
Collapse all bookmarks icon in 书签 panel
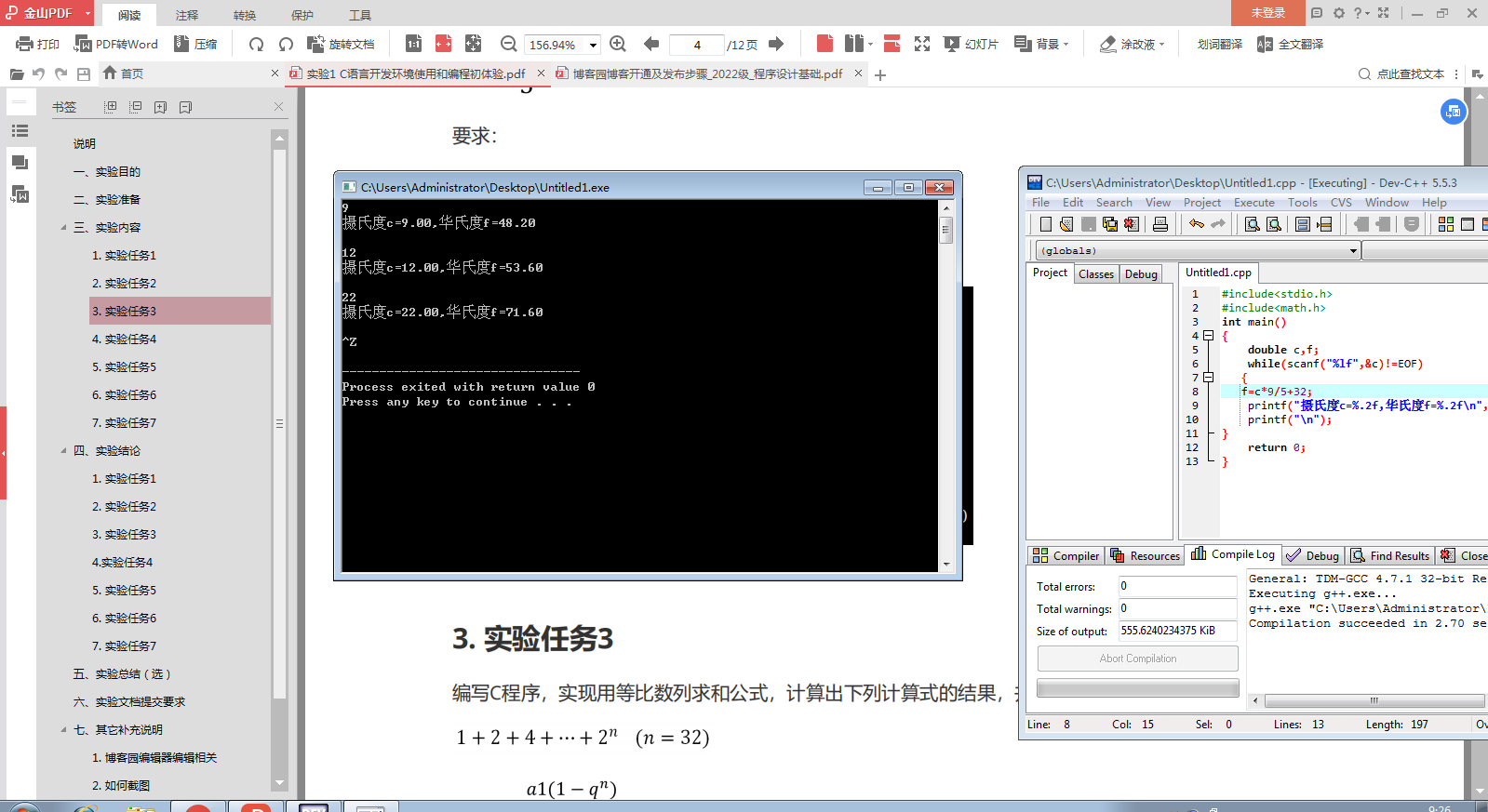[136, 107]
